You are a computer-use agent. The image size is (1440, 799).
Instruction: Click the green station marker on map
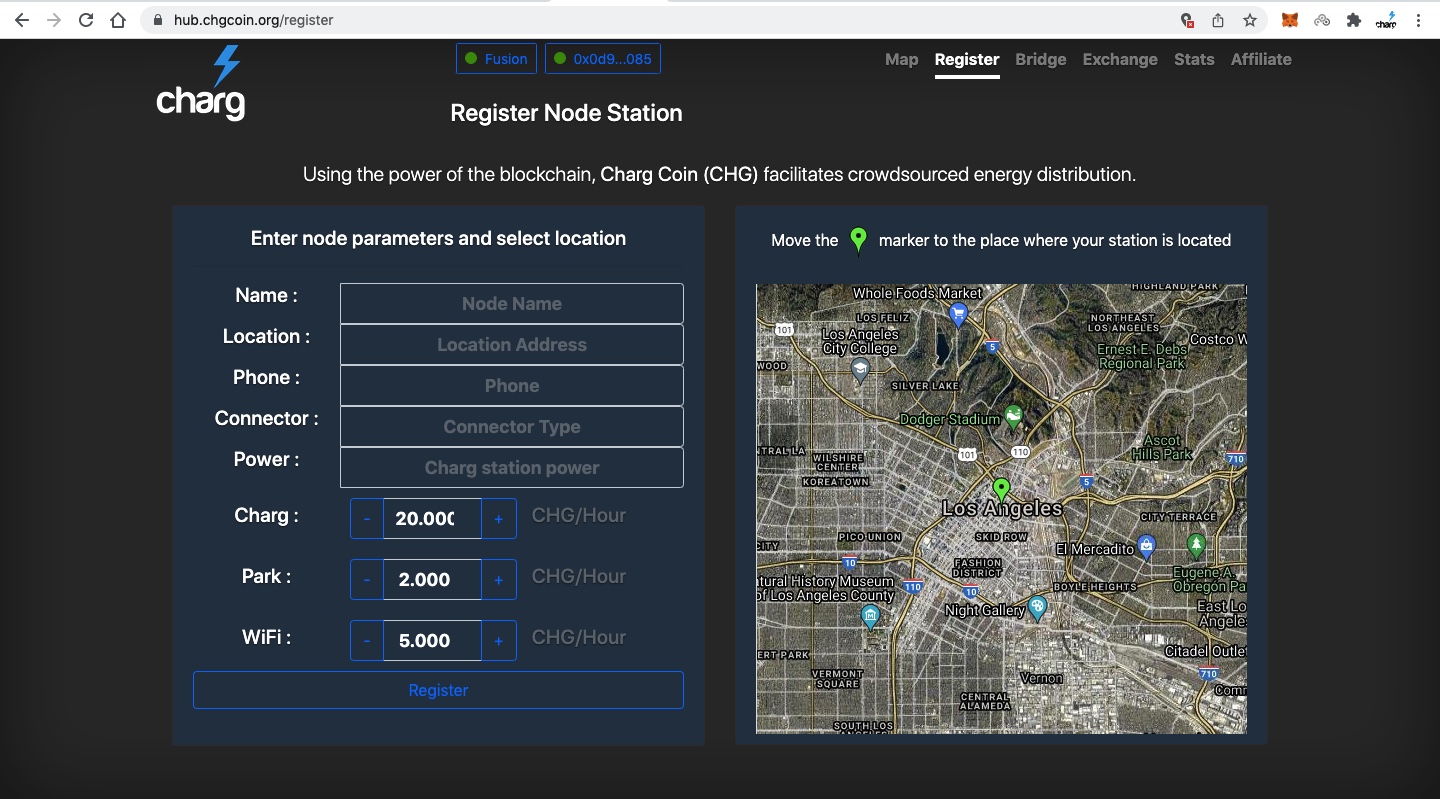point(1001,490)
